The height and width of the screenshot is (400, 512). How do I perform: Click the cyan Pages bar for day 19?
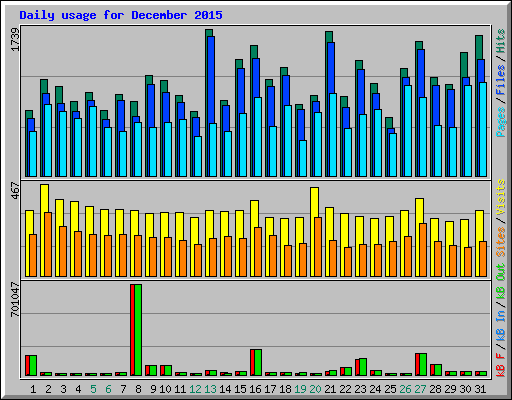click(303, 158)
